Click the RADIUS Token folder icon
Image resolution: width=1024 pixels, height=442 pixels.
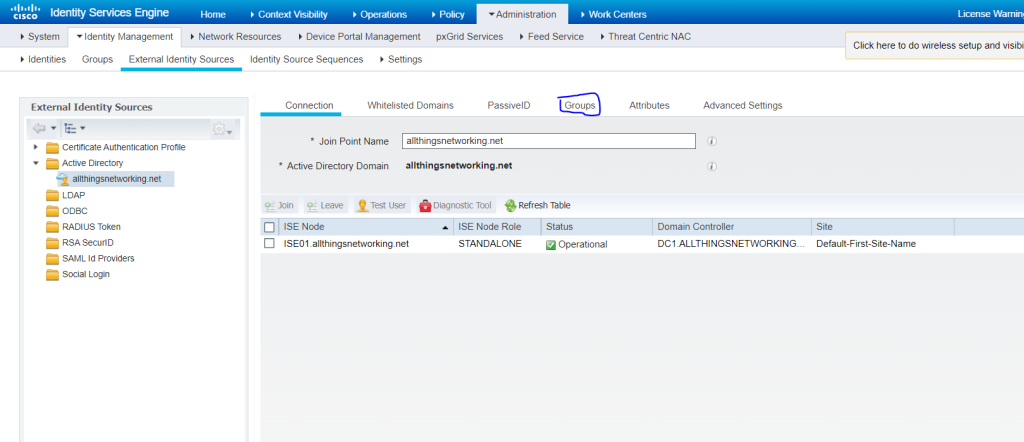52,227
